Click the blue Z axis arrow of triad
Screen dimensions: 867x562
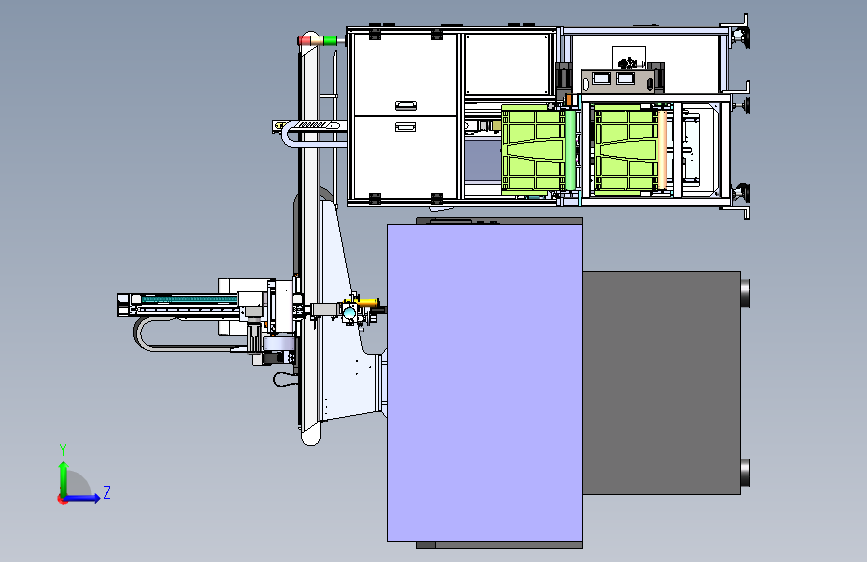point(83,498)
